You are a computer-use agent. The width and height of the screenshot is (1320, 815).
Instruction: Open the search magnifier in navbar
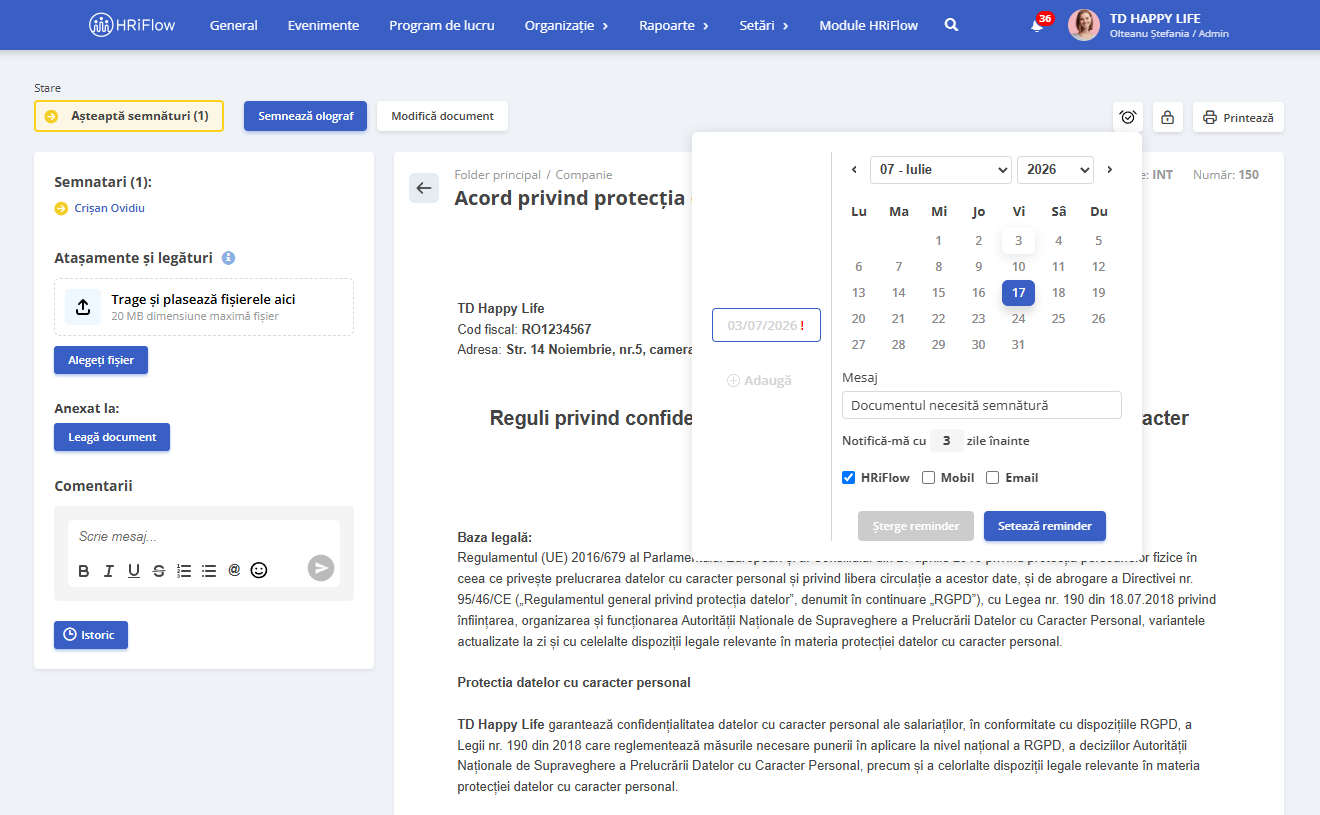pyautogui.click(x=951, y=25)
